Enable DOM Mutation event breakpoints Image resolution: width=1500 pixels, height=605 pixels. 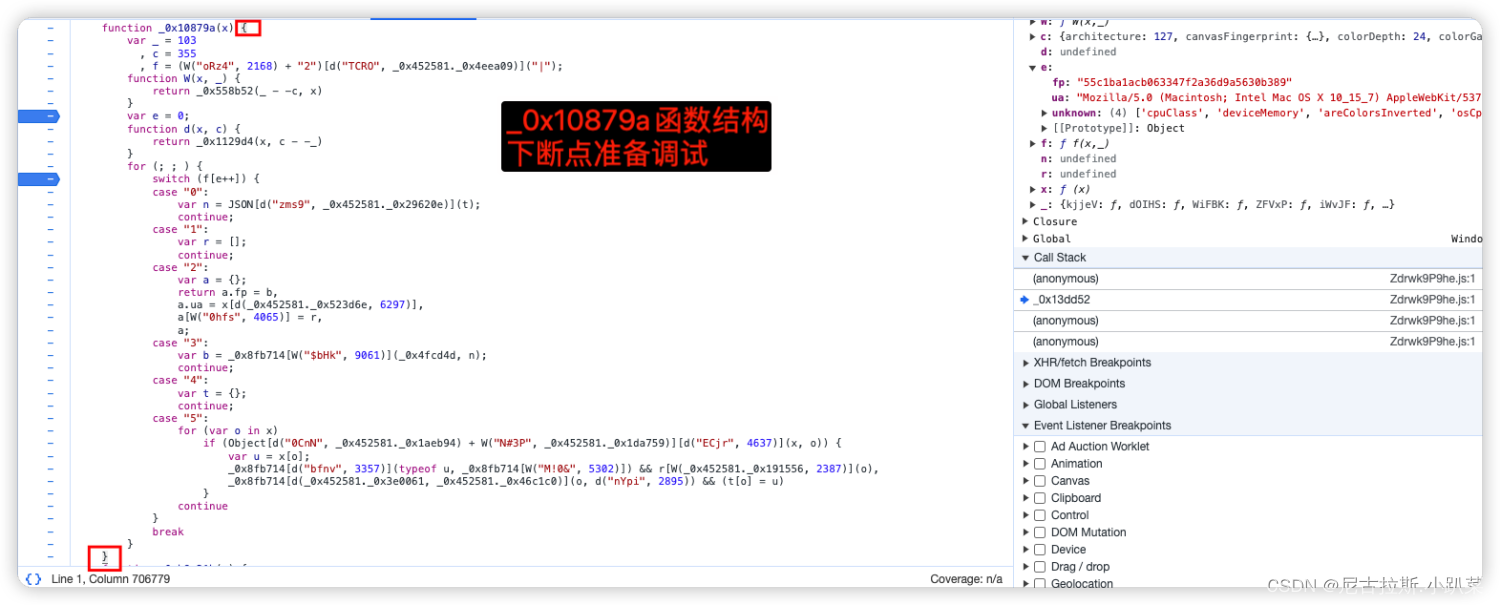coord(1040,532)
